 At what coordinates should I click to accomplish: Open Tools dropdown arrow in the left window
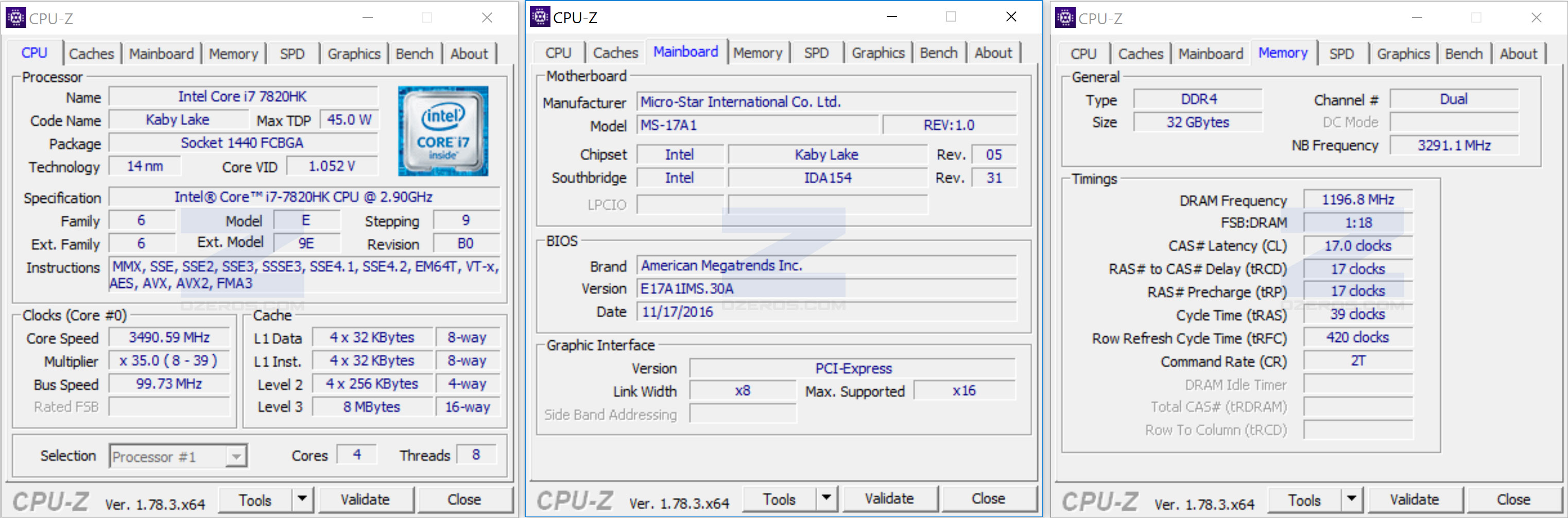[x=302, y=499]
